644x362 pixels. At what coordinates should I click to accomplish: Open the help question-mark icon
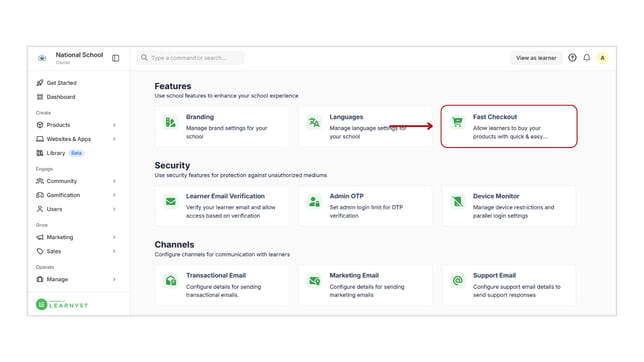572,58
